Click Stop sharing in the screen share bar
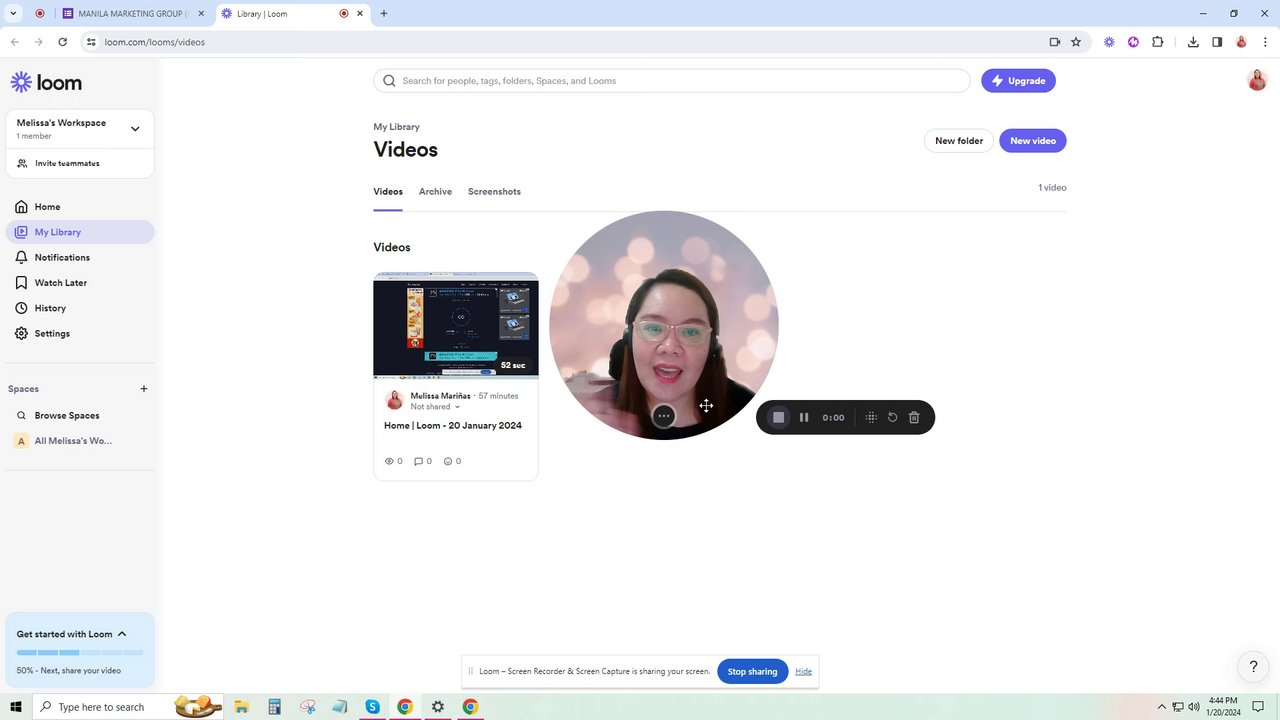 pyautogui.click(x=752, y=672)
